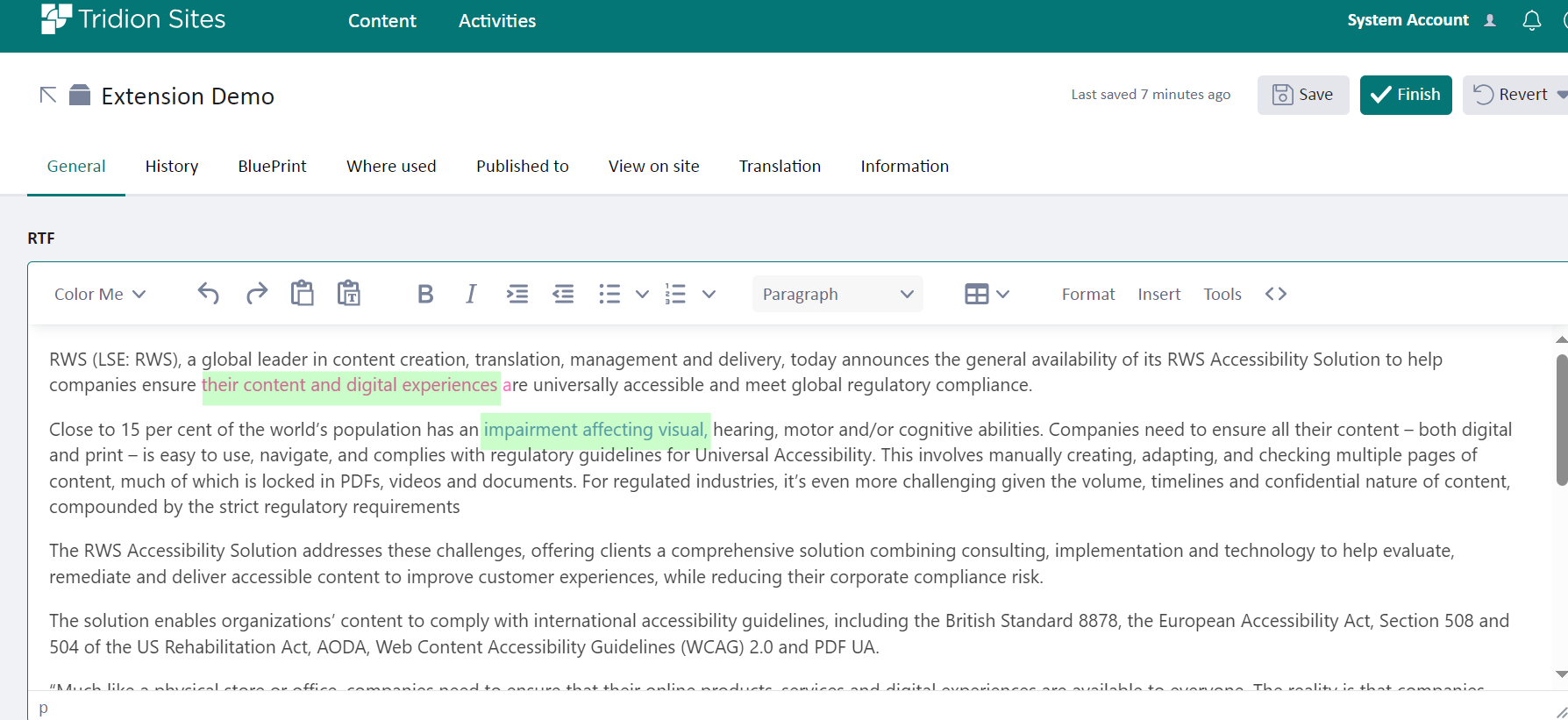
Task: Switch to the Where used tab
Action: pos(391,167)
